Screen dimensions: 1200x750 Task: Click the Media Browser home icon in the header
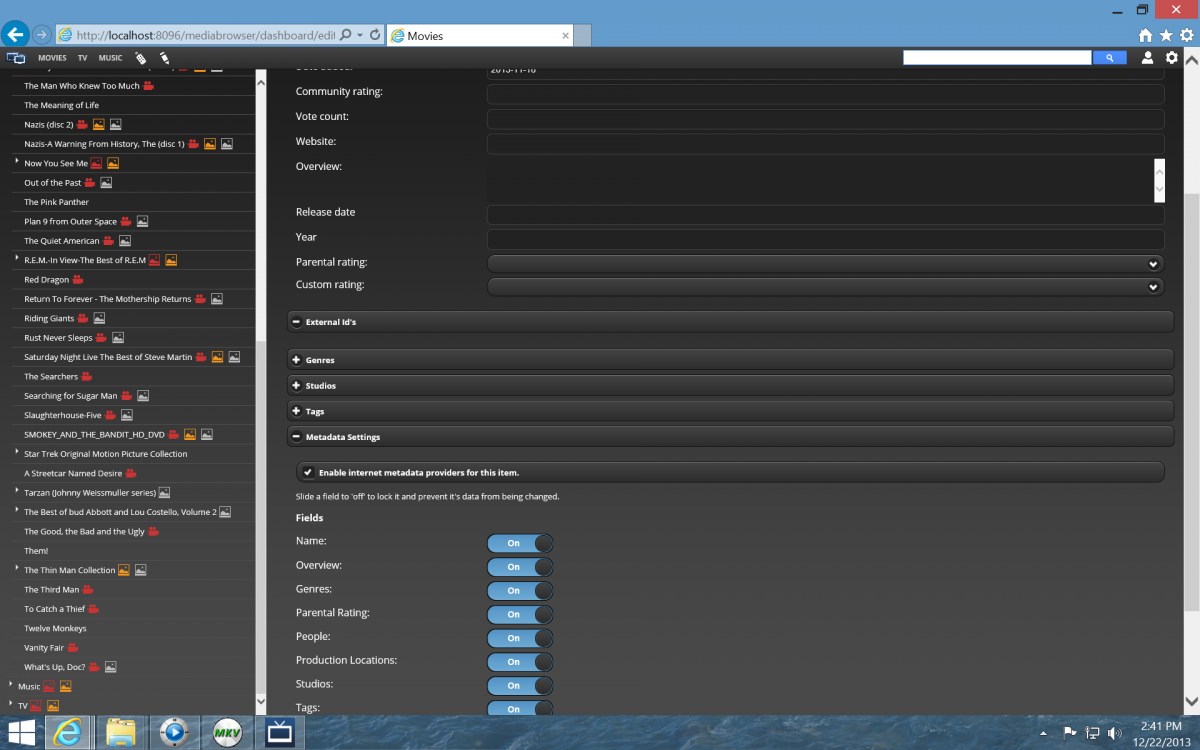point(15,58)
